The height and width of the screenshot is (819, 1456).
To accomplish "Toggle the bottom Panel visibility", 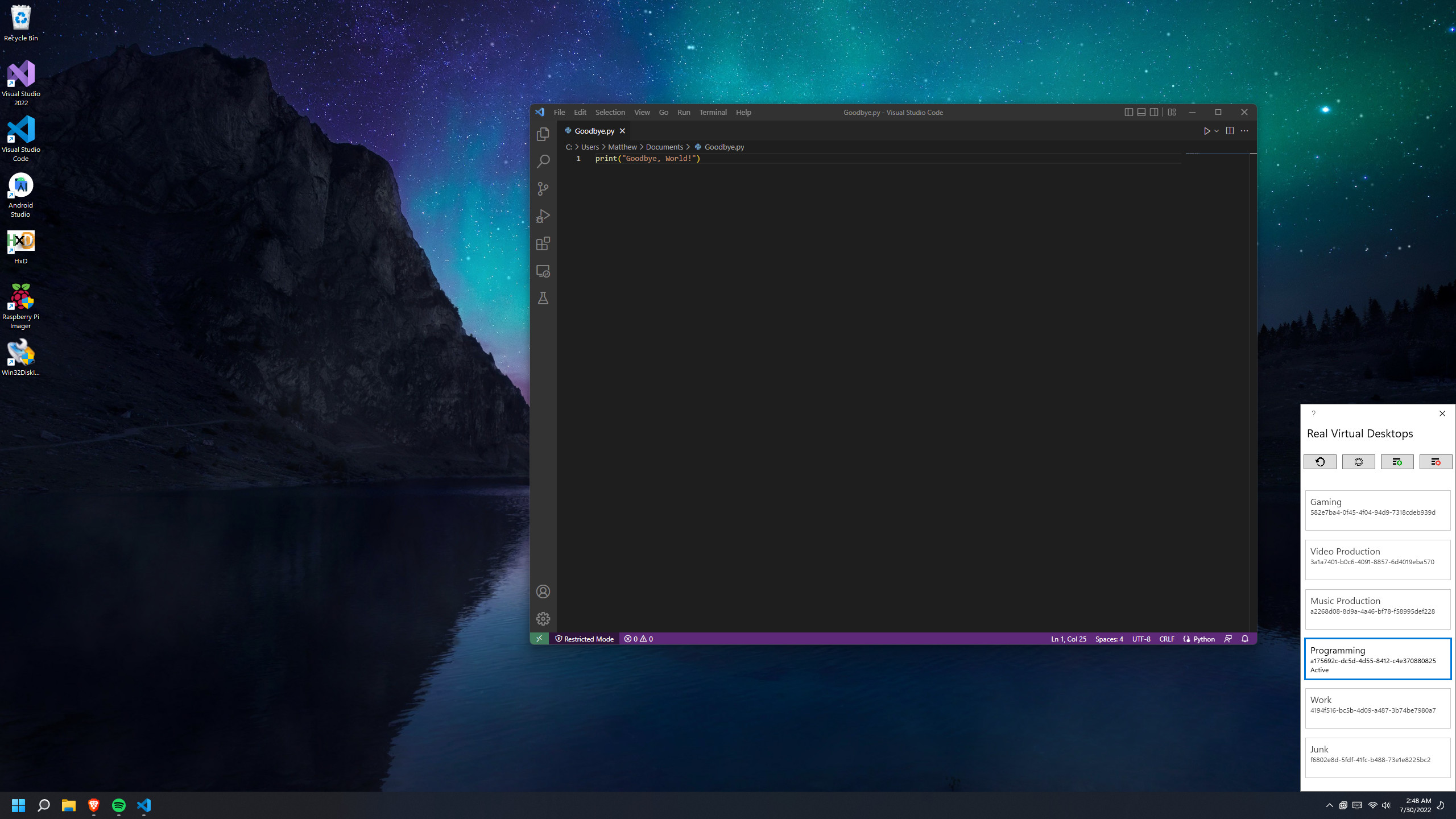I will (x=1141, y=112).
